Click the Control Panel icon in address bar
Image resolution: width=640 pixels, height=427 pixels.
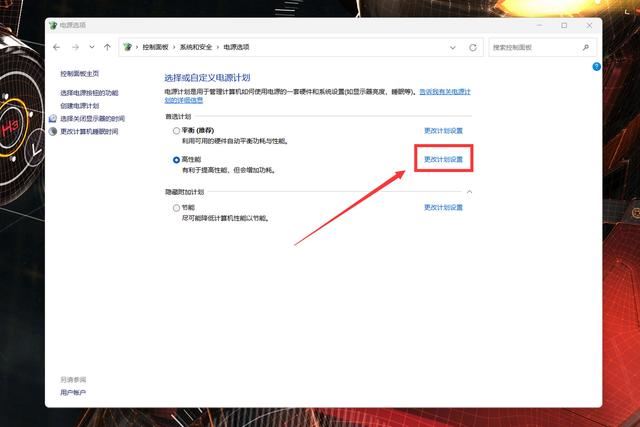coord(127,47)
